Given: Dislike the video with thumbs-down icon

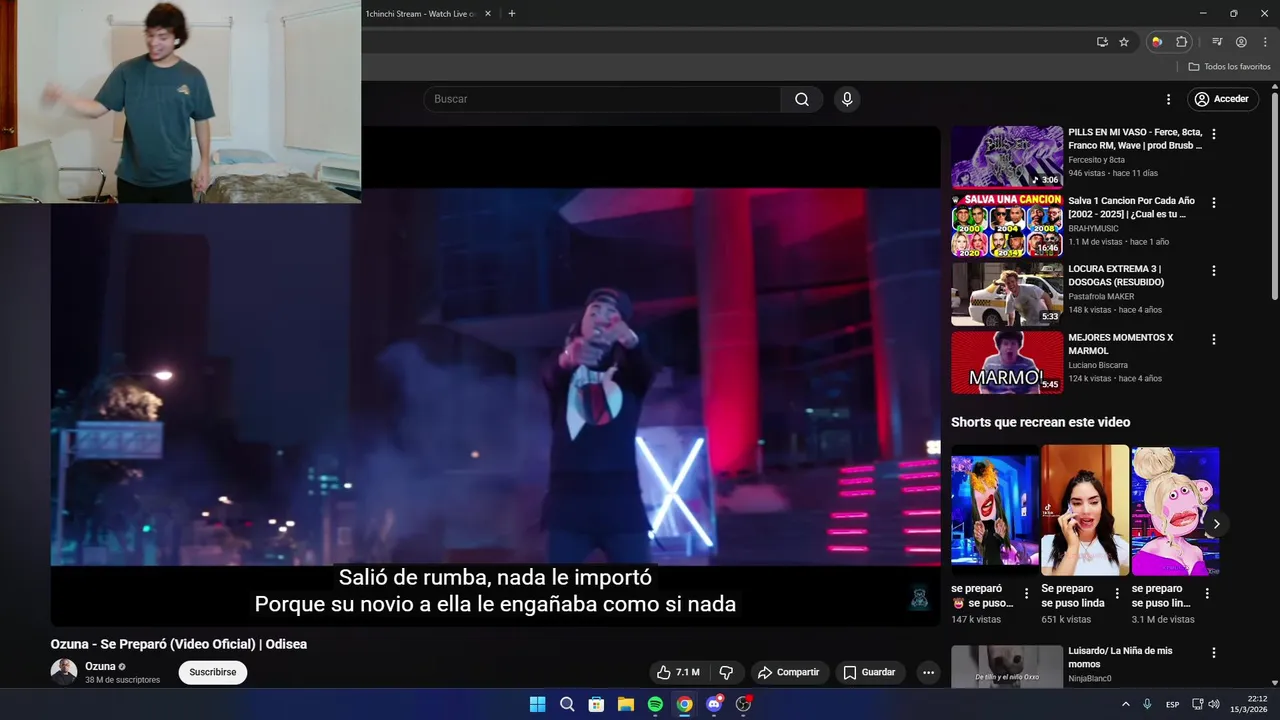Looking at the screenshot, I should (727, 672).
